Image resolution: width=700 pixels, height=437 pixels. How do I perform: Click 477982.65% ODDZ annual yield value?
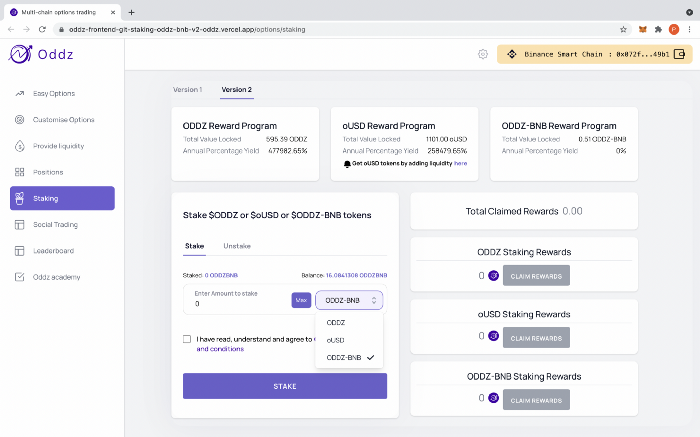(288, 151)
